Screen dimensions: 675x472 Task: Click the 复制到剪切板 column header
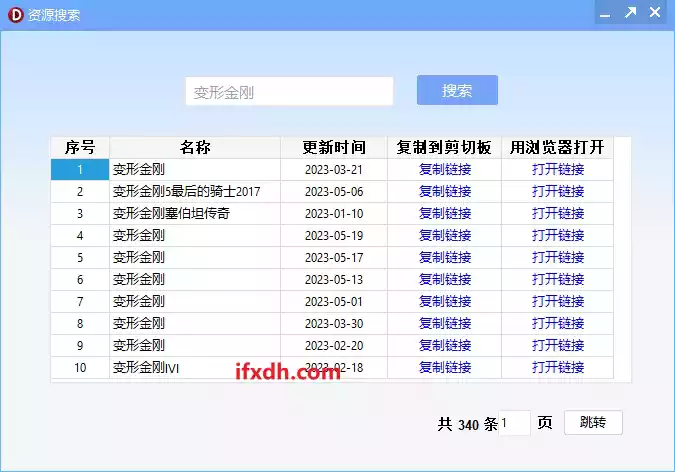(x=444, y=148)
